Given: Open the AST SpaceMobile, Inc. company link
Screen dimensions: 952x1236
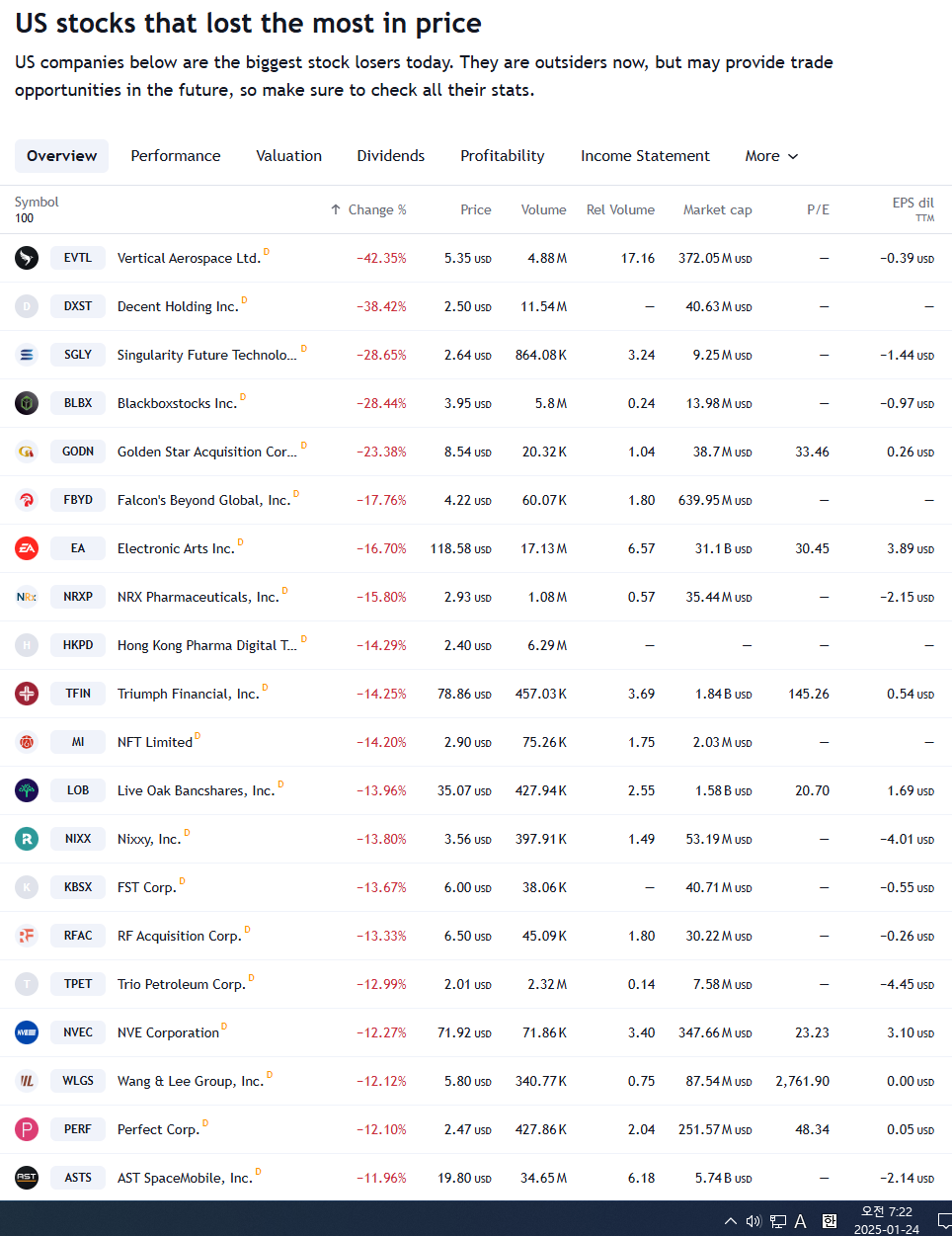Looking at the screenshot, I should click(185, 1178).
